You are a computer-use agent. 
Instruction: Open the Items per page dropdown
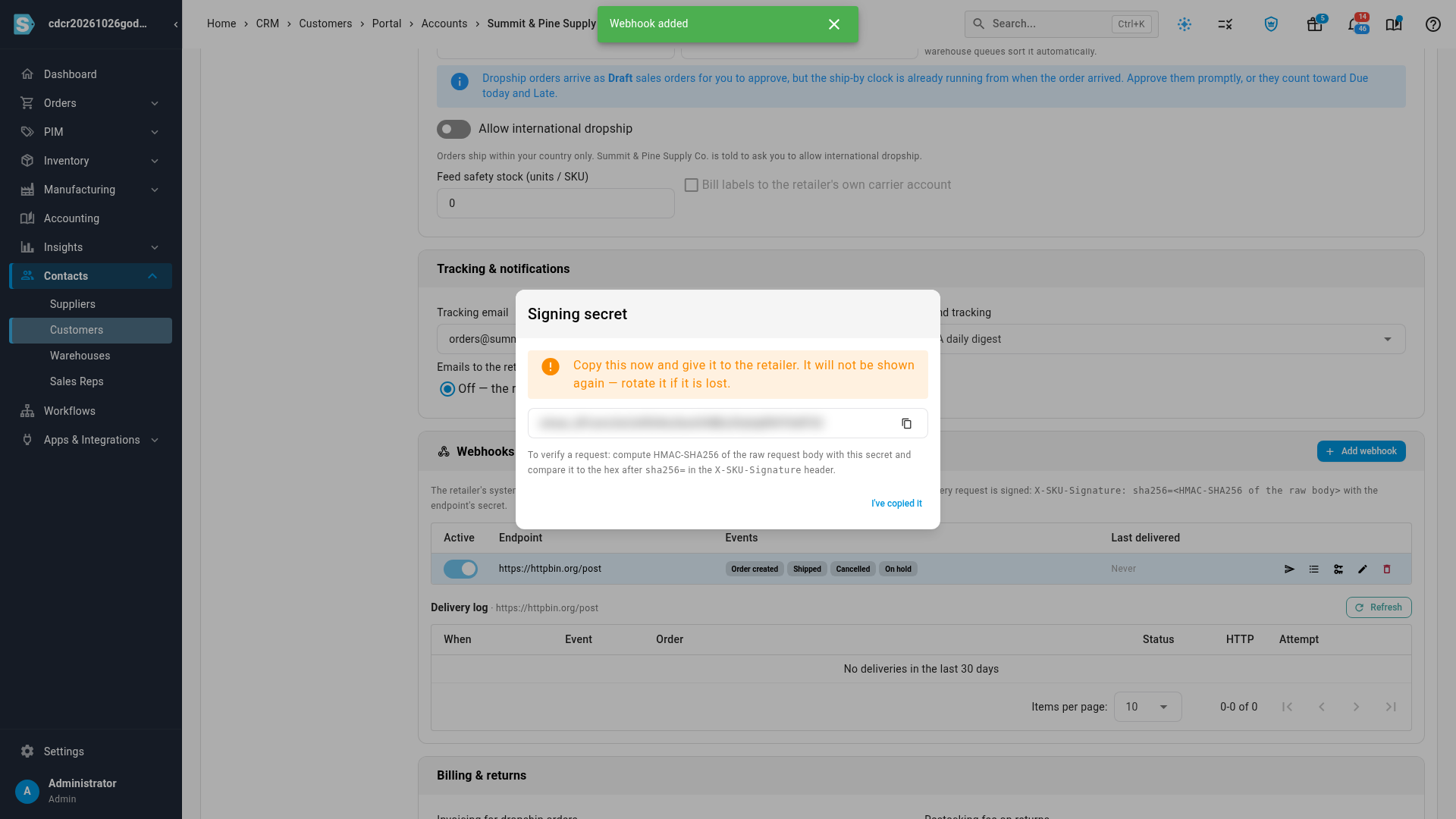(1147, 707)
